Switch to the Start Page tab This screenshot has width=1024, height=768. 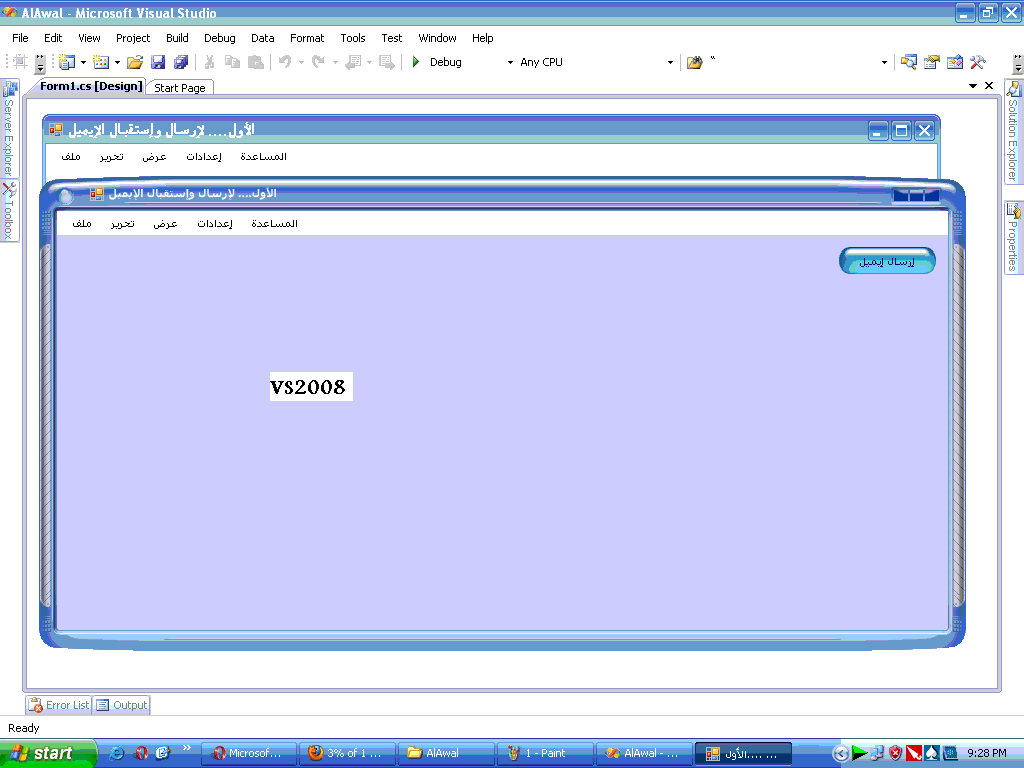[180, 88]
